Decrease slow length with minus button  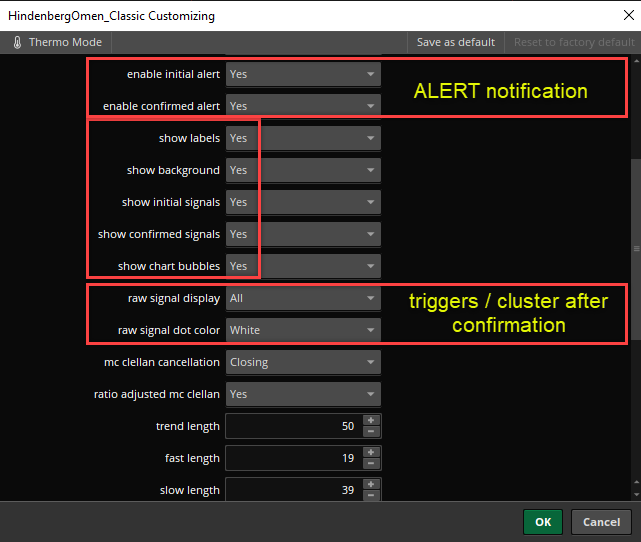pos(371,495)
